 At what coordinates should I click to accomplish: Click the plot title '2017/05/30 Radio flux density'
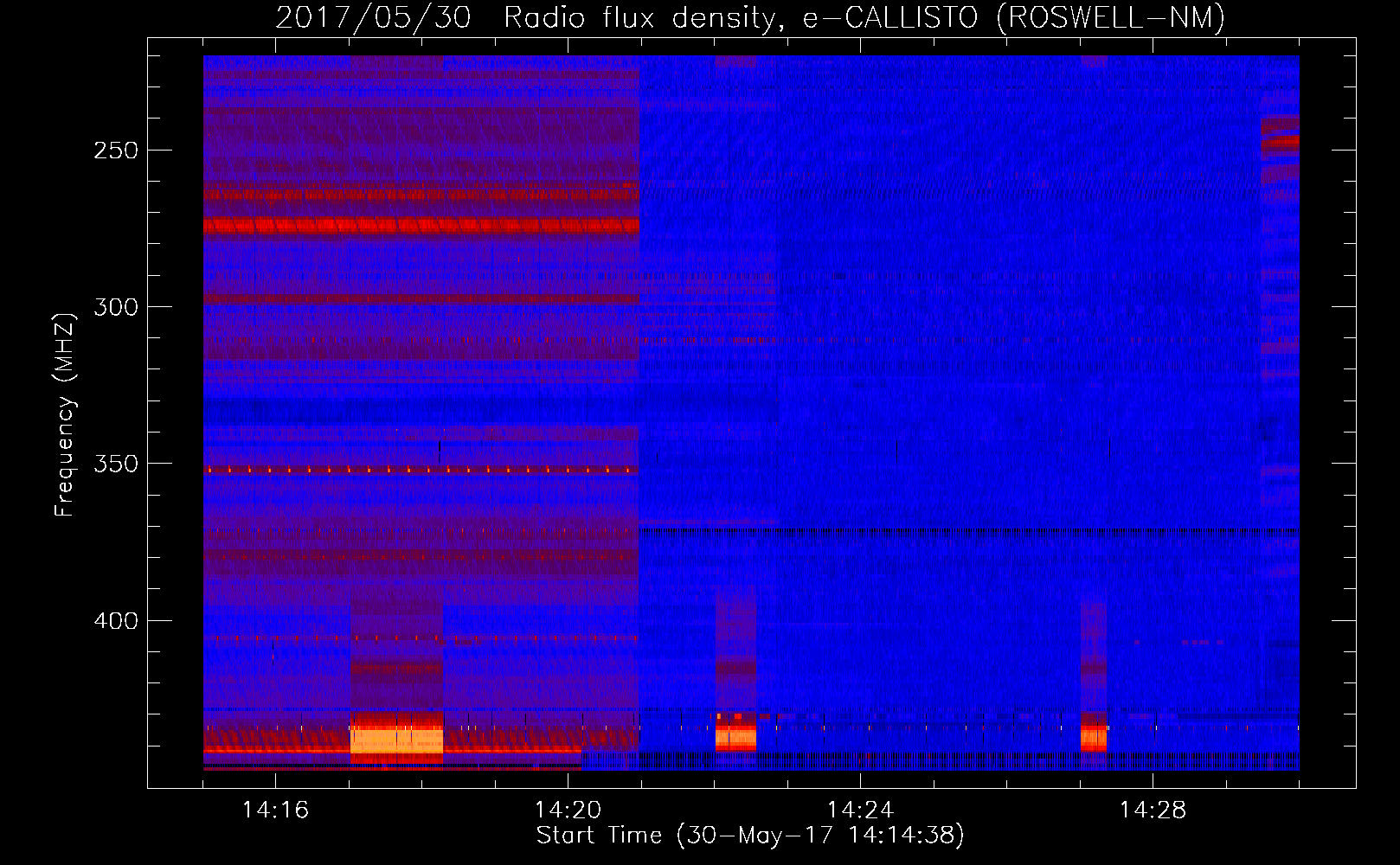click(x=525, y=17)
